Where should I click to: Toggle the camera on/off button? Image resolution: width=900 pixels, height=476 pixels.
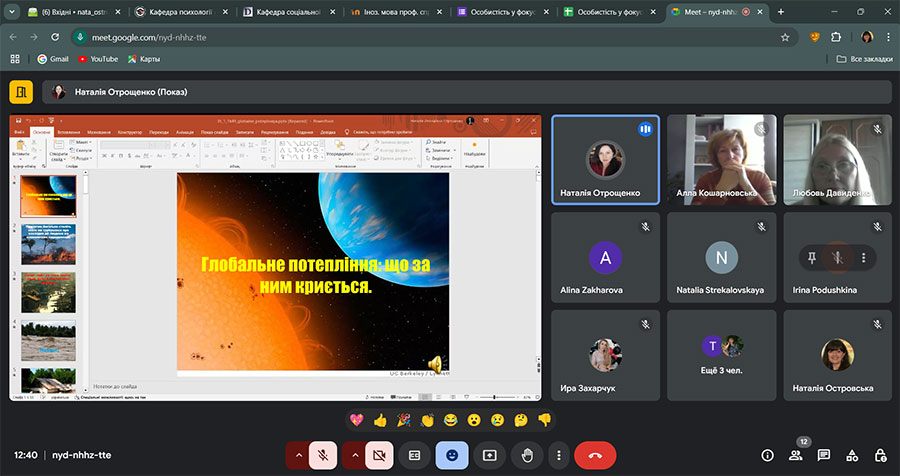[379, 454]
